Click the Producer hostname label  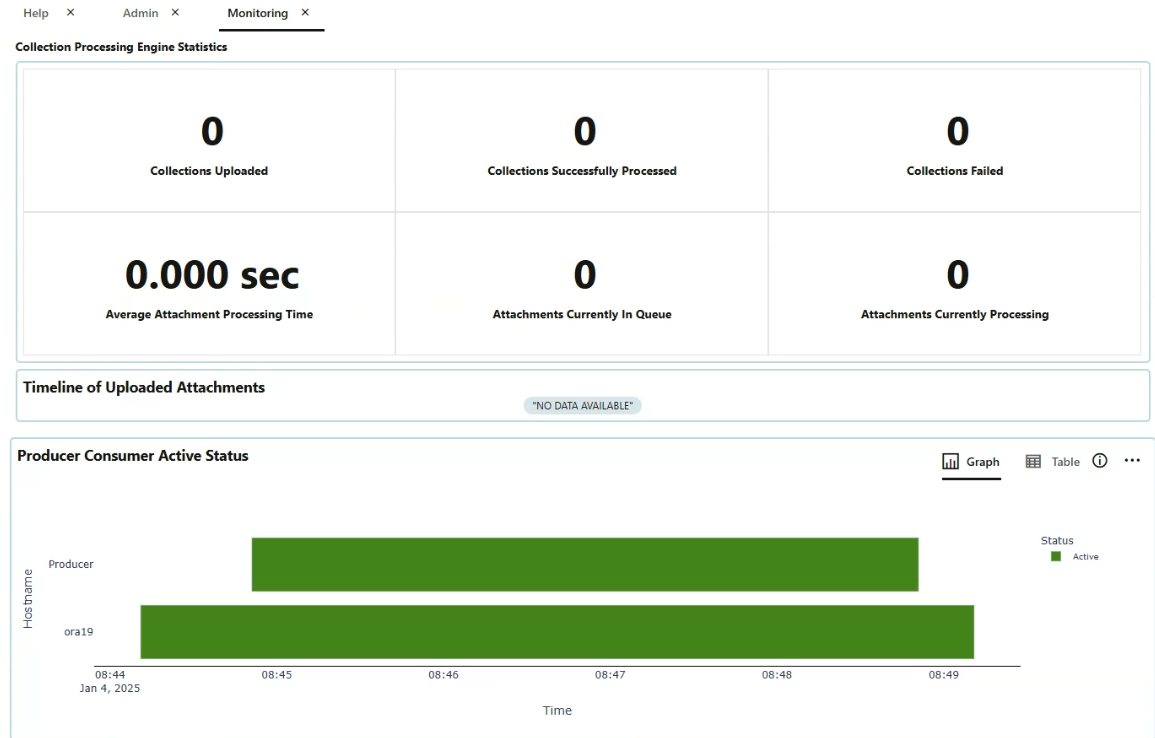(x=71, y=564)
